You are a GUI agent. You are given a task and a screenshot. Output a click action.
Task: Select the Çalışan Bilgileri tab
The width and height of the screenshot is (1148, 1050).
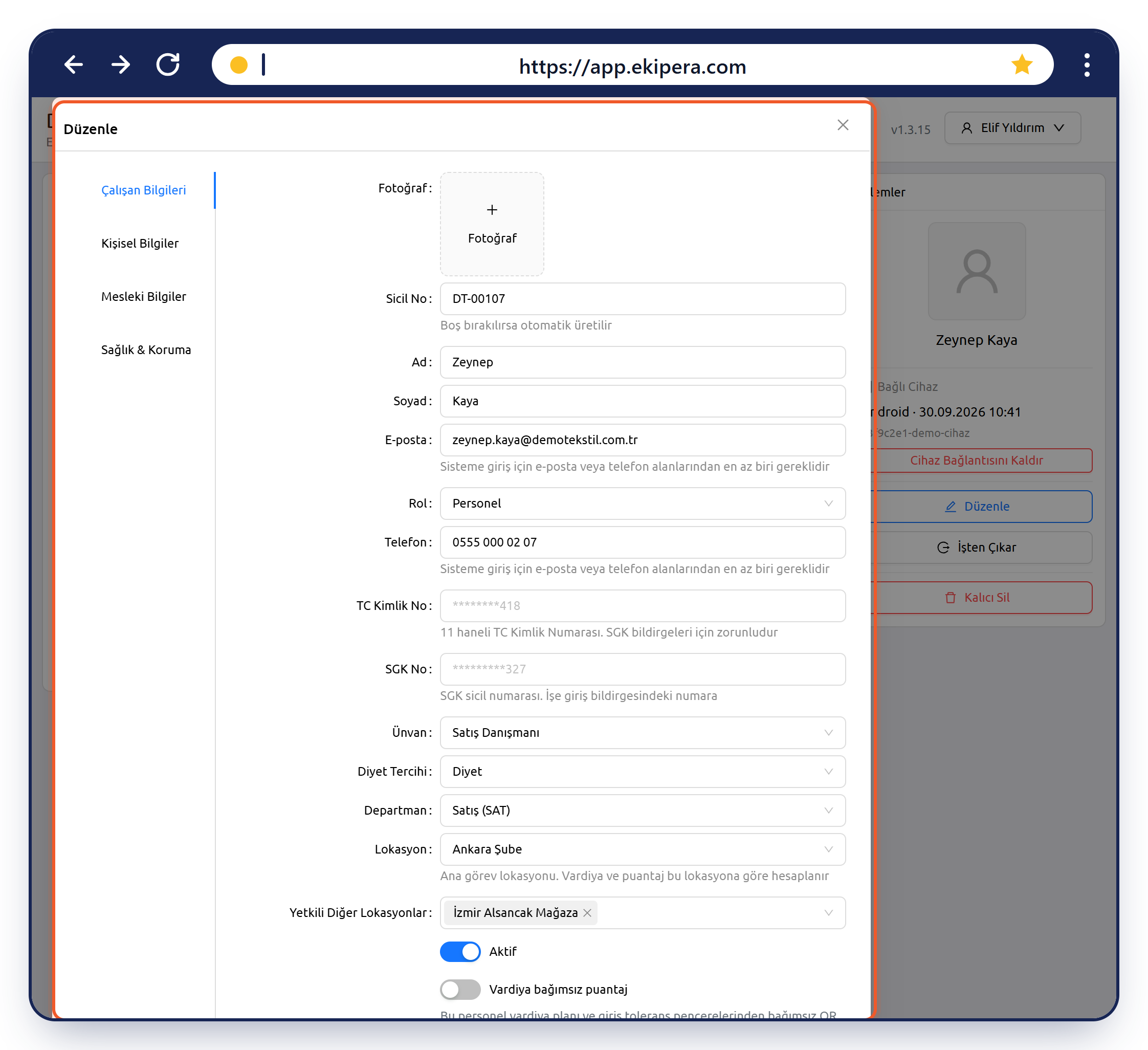click(143, 190)
